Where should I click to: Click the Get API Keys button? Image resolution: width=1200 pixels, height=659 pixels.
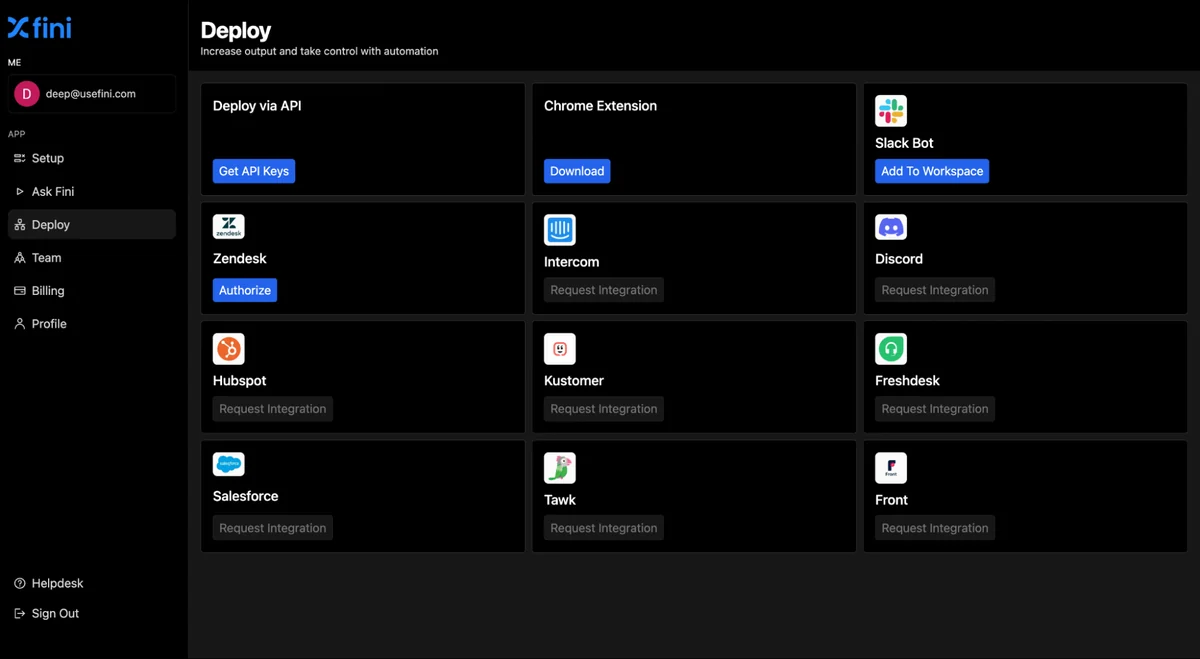pos(254,171)
